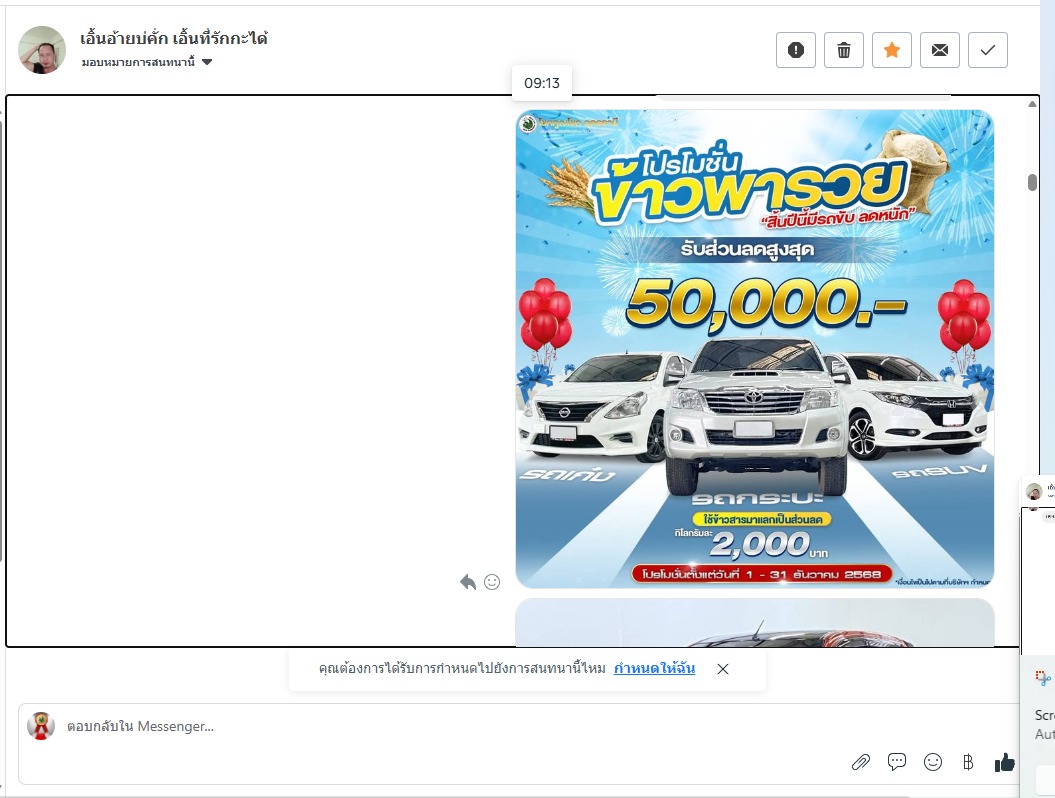
Task: Click the customer's name in the header
Action: click(174, 38)
